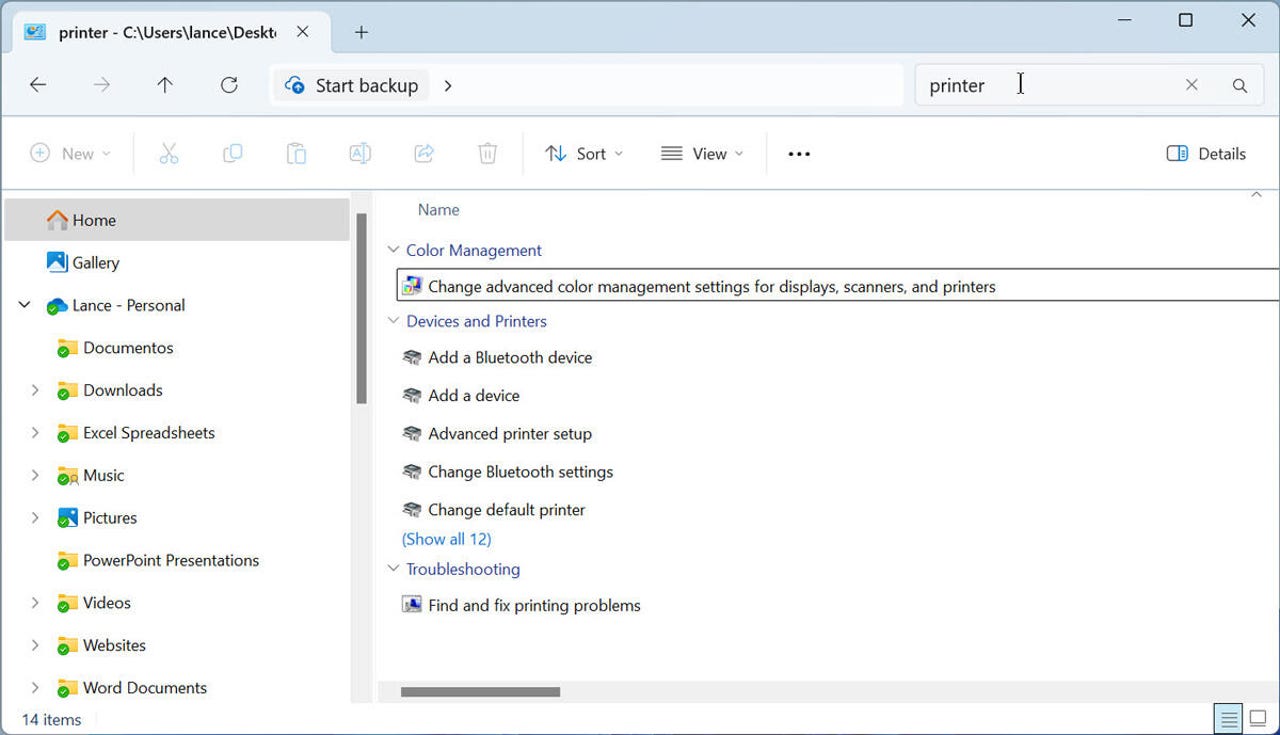The width and height of the screenshot is (1280, 735).
Task: Collapse the Color Management group
Action: [393, 250]
